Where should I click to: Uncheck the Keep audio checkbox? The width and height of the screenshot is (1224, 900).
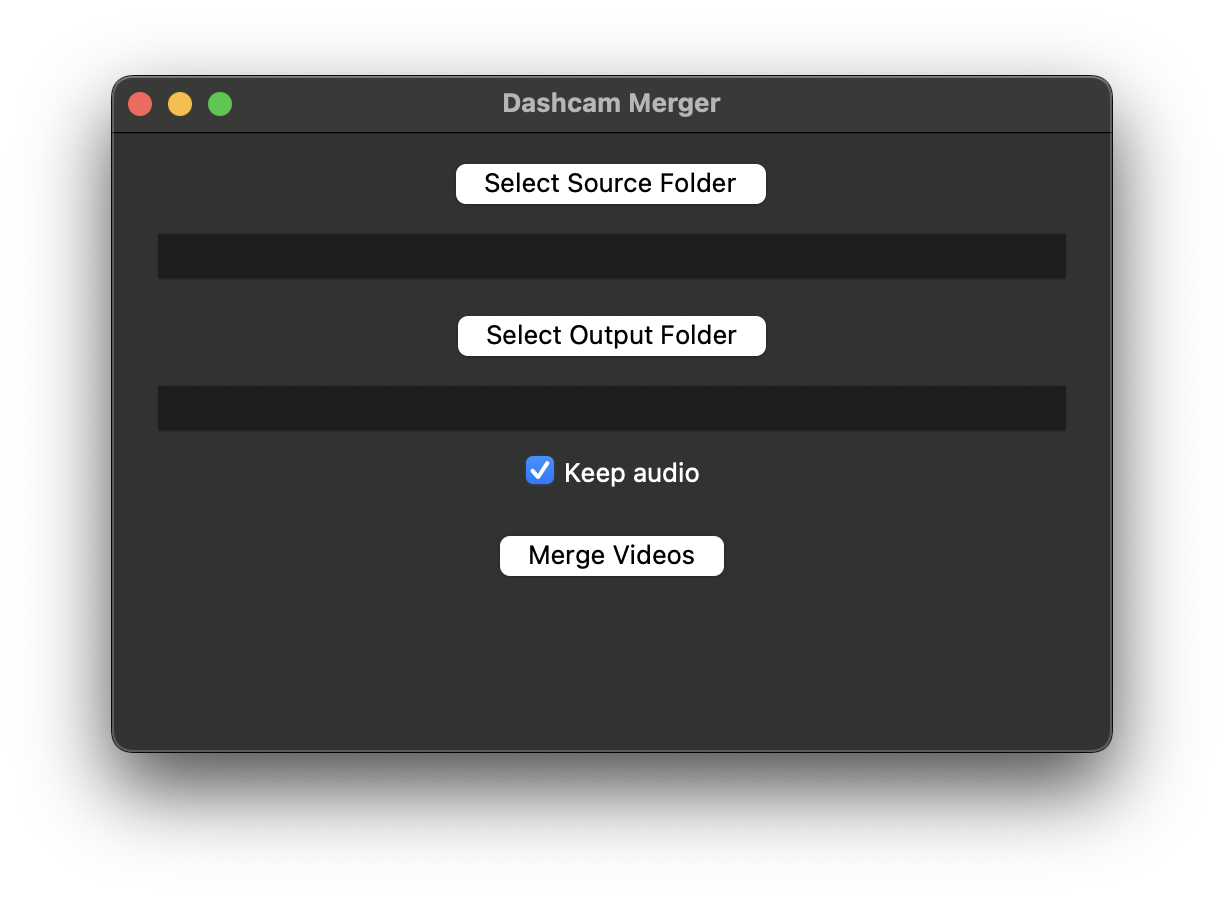[x=540, y=471]
